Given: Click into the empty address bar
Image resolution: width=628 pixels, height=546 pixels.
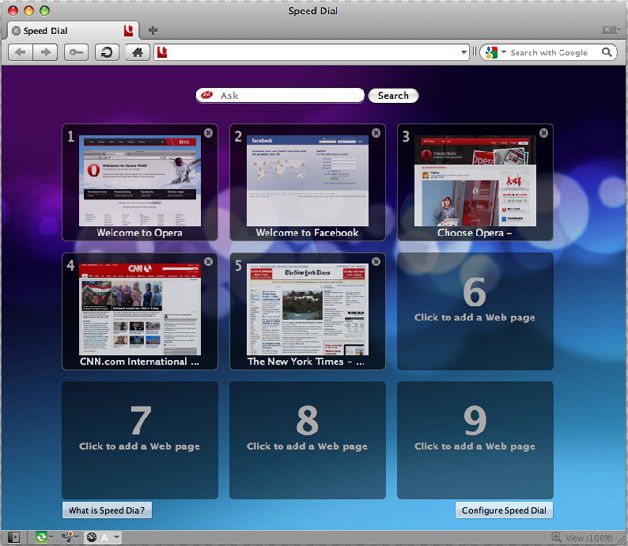Looking at the screenshot, I should pos(312,52).
